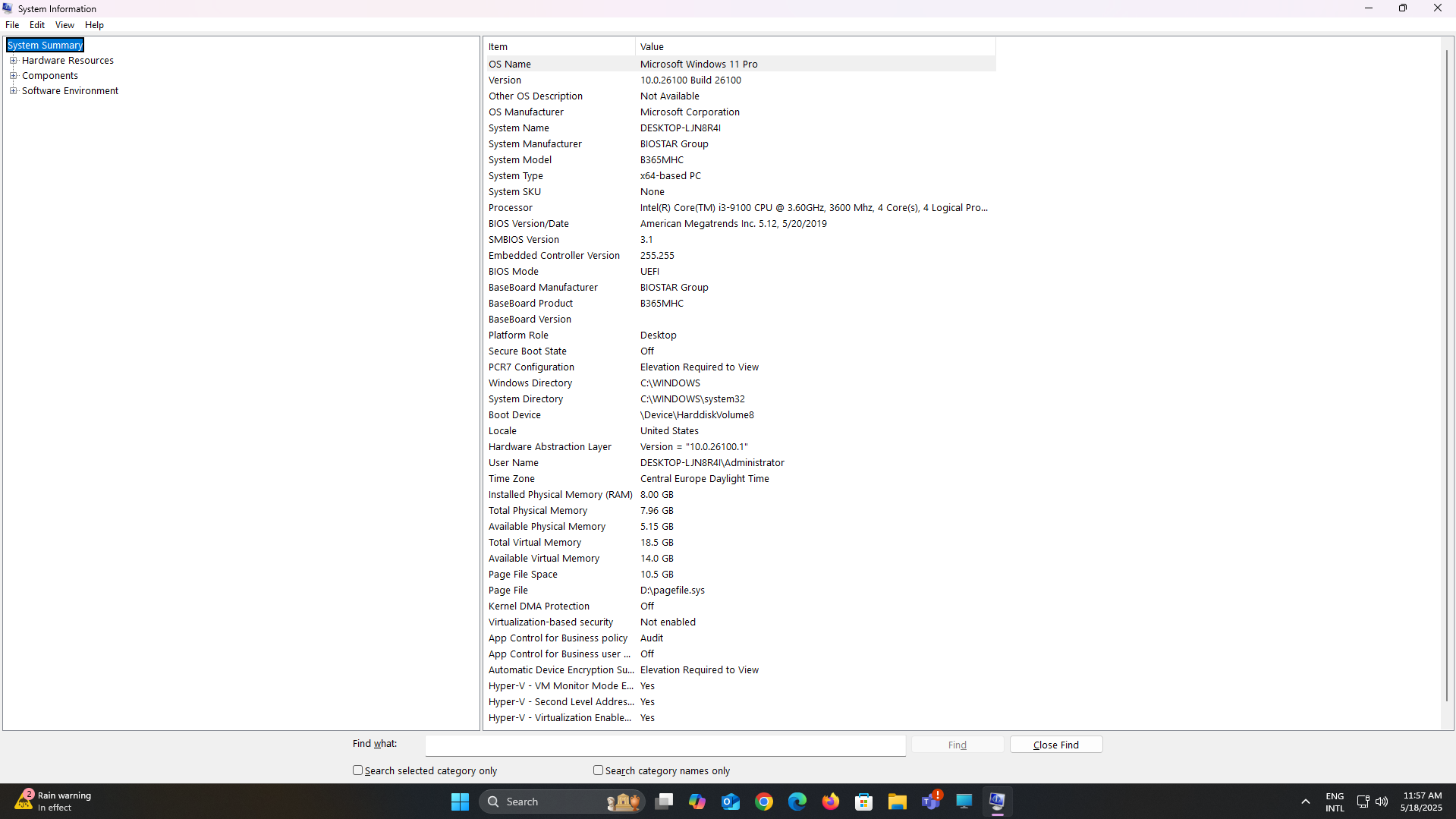The image size is (1456, 819).
Task: Expand the Software Environment node
Action: pos(13,91)
